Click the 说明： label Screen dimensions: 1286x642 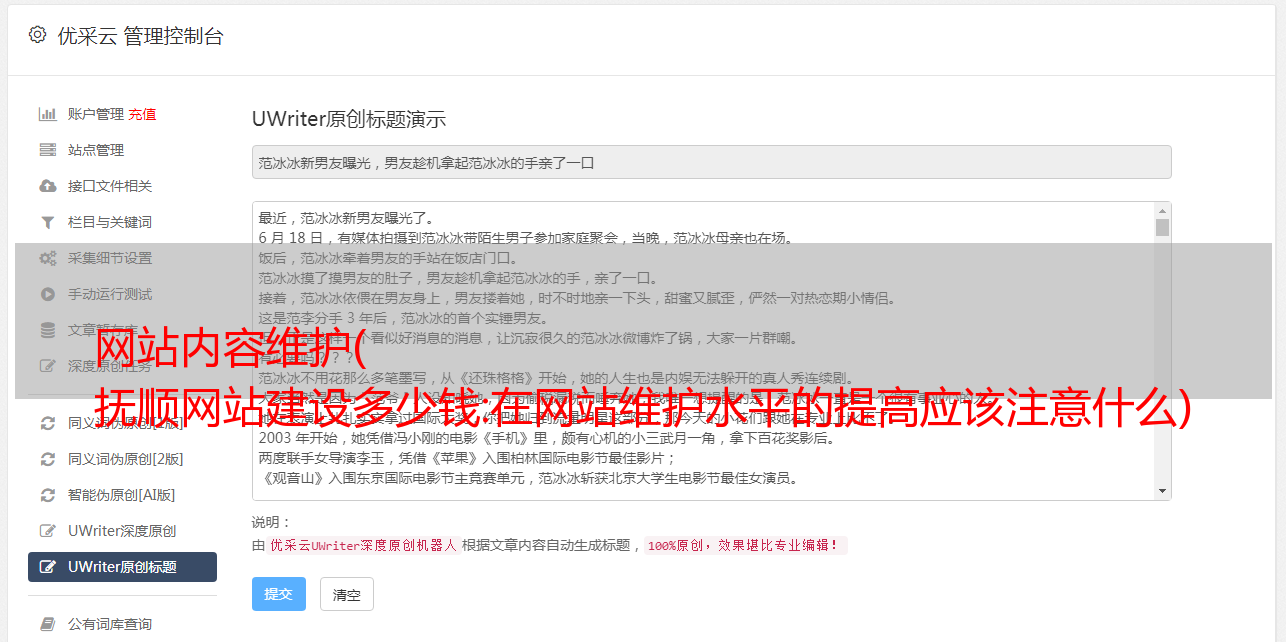271,522
